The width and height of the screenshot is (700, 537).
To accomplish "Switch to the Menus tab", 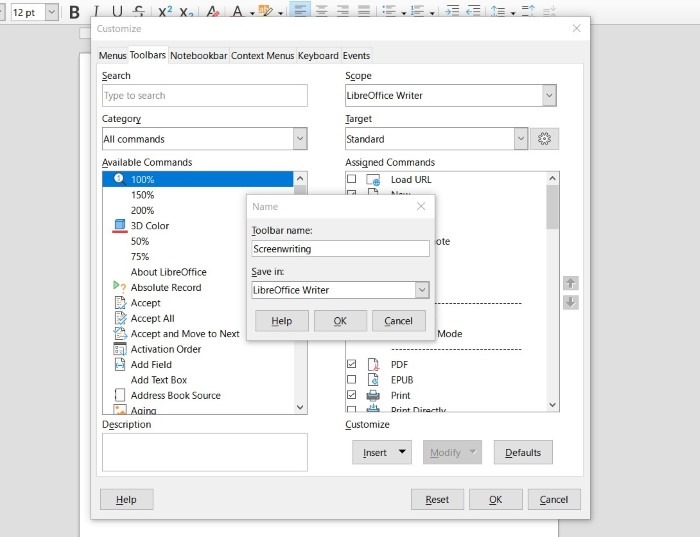I will click(112, 56).
